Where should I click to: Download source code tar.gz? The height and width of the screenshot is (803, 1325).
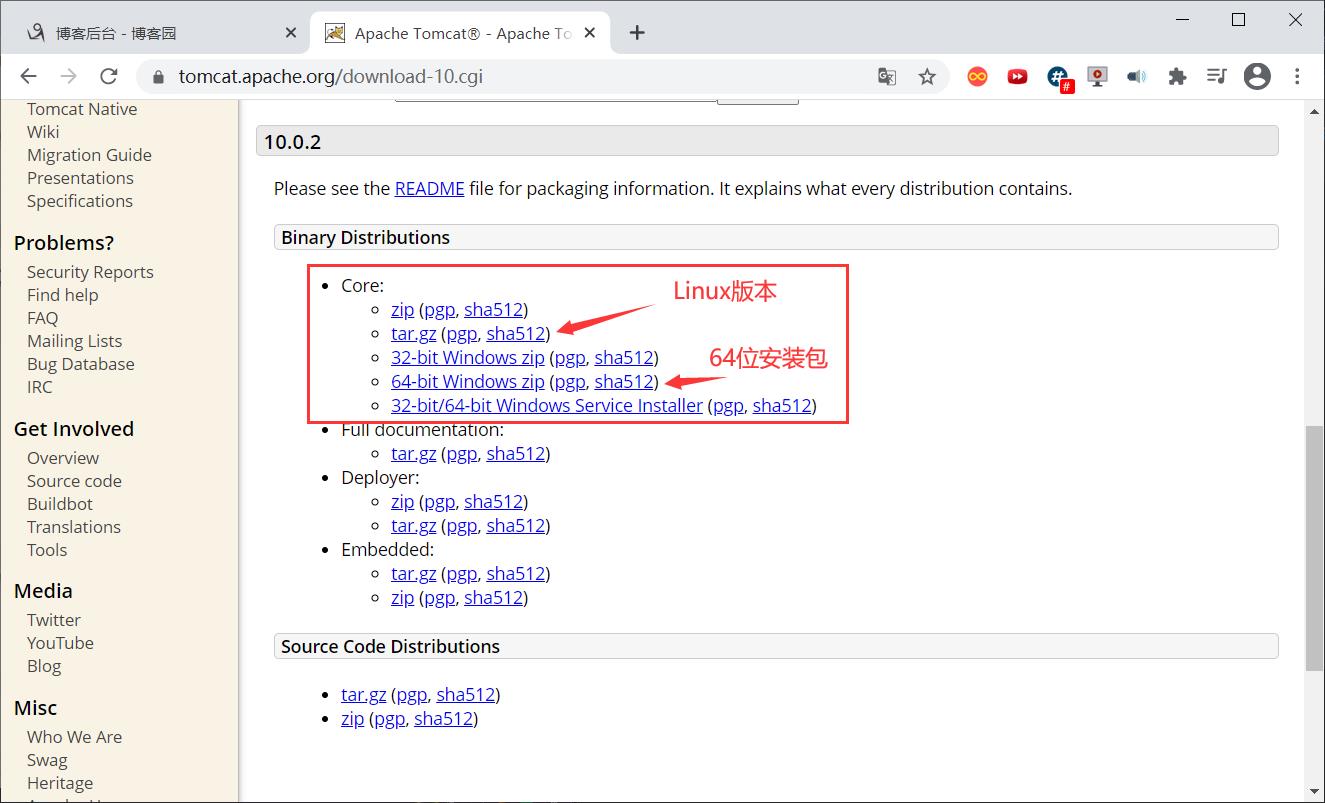pos(364,695)
